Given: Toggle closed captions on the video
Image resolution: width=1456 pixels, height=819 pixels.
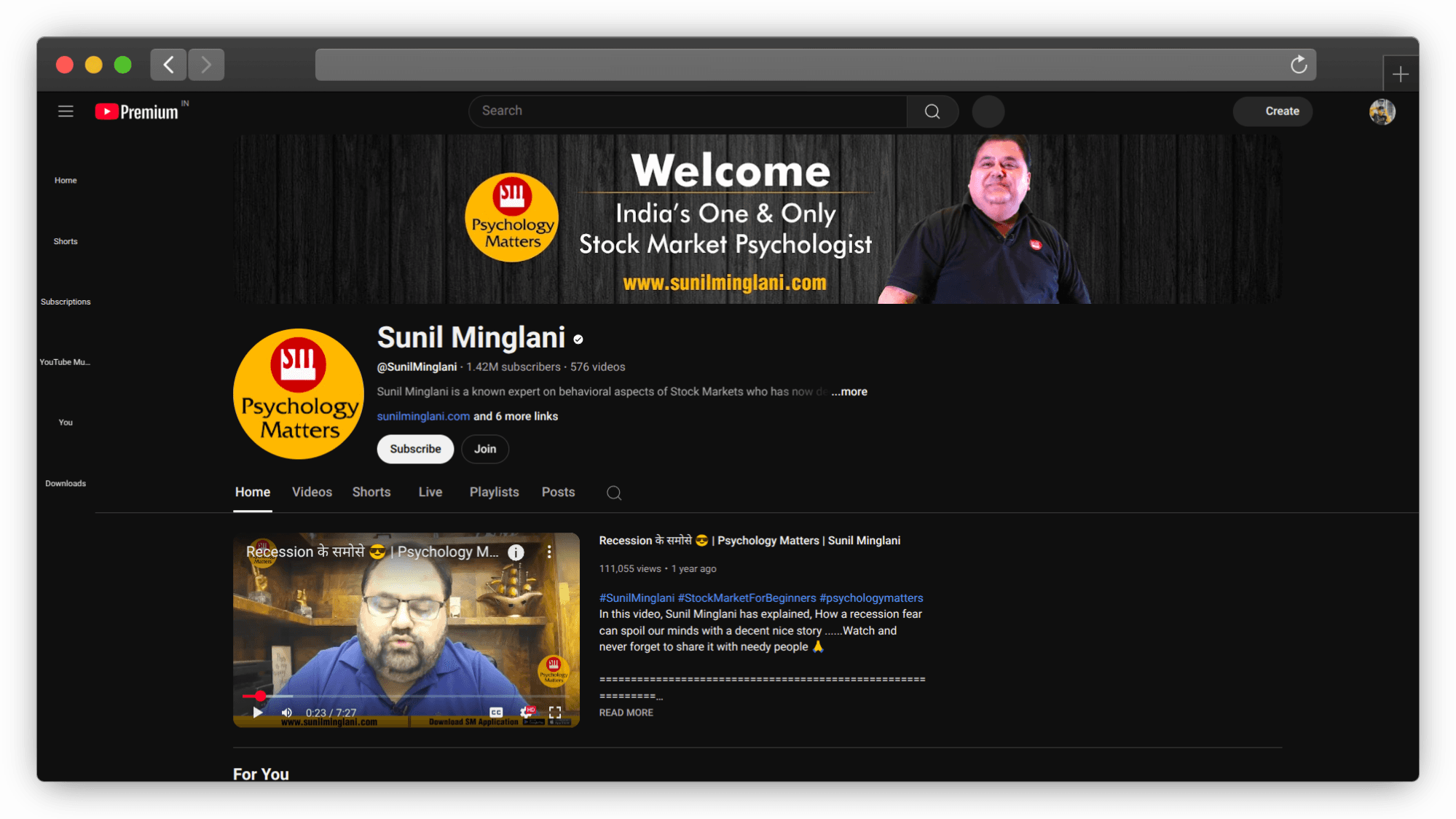Looking at the screenshot, I should pyautogui.click(x=496, y=712).
